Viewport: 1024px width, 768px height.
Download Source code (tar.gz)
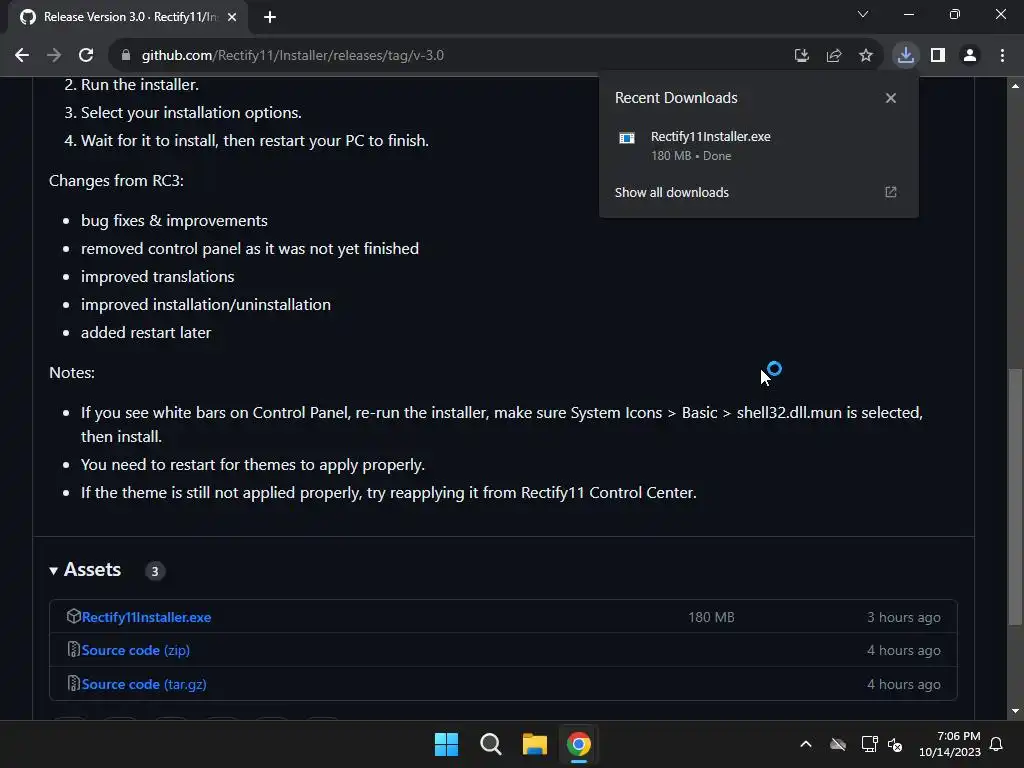[x=144, y=684]
